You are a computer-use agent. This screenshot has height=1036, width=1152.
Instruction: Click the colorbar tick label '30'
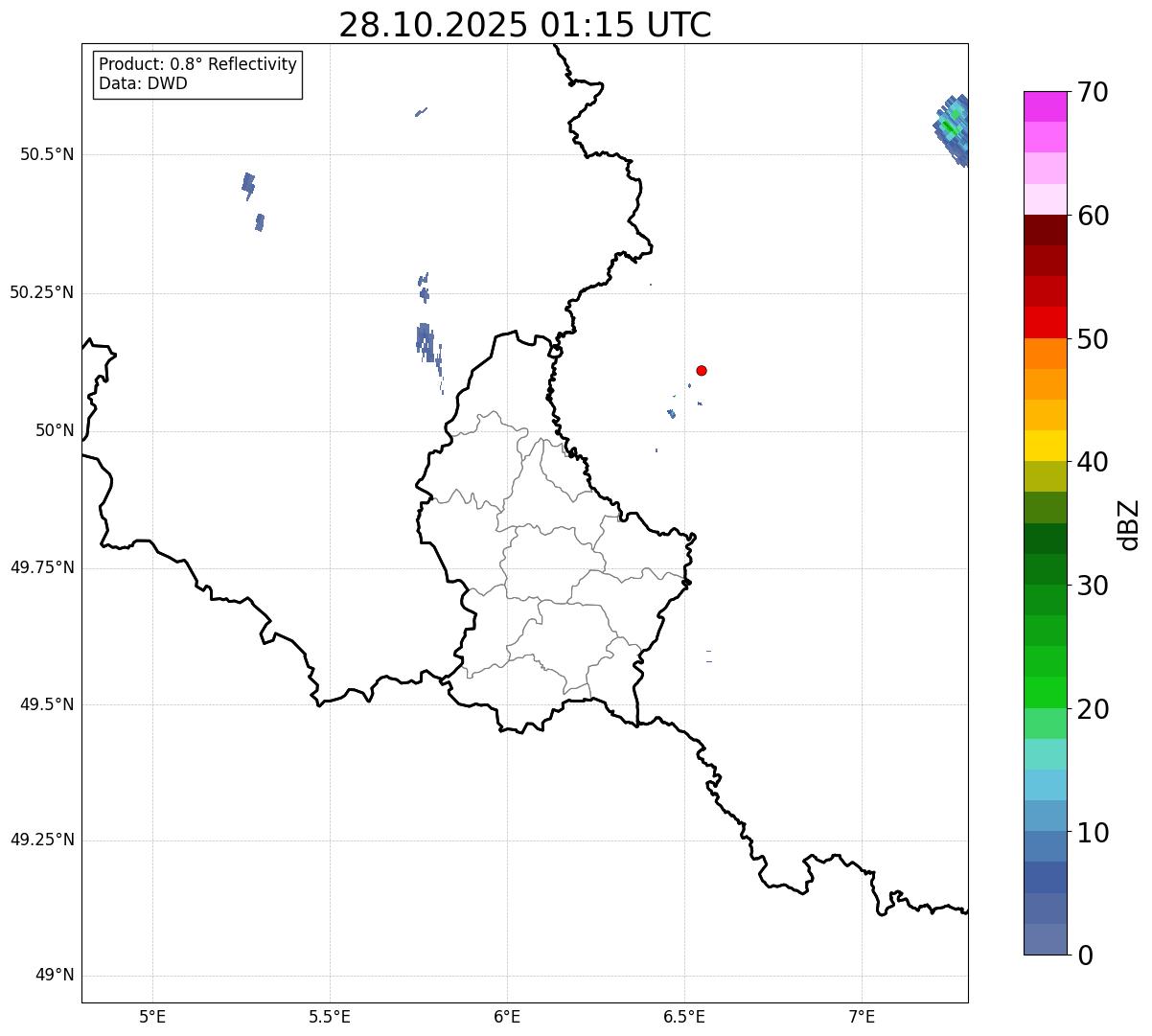[x=1092, y=587]
